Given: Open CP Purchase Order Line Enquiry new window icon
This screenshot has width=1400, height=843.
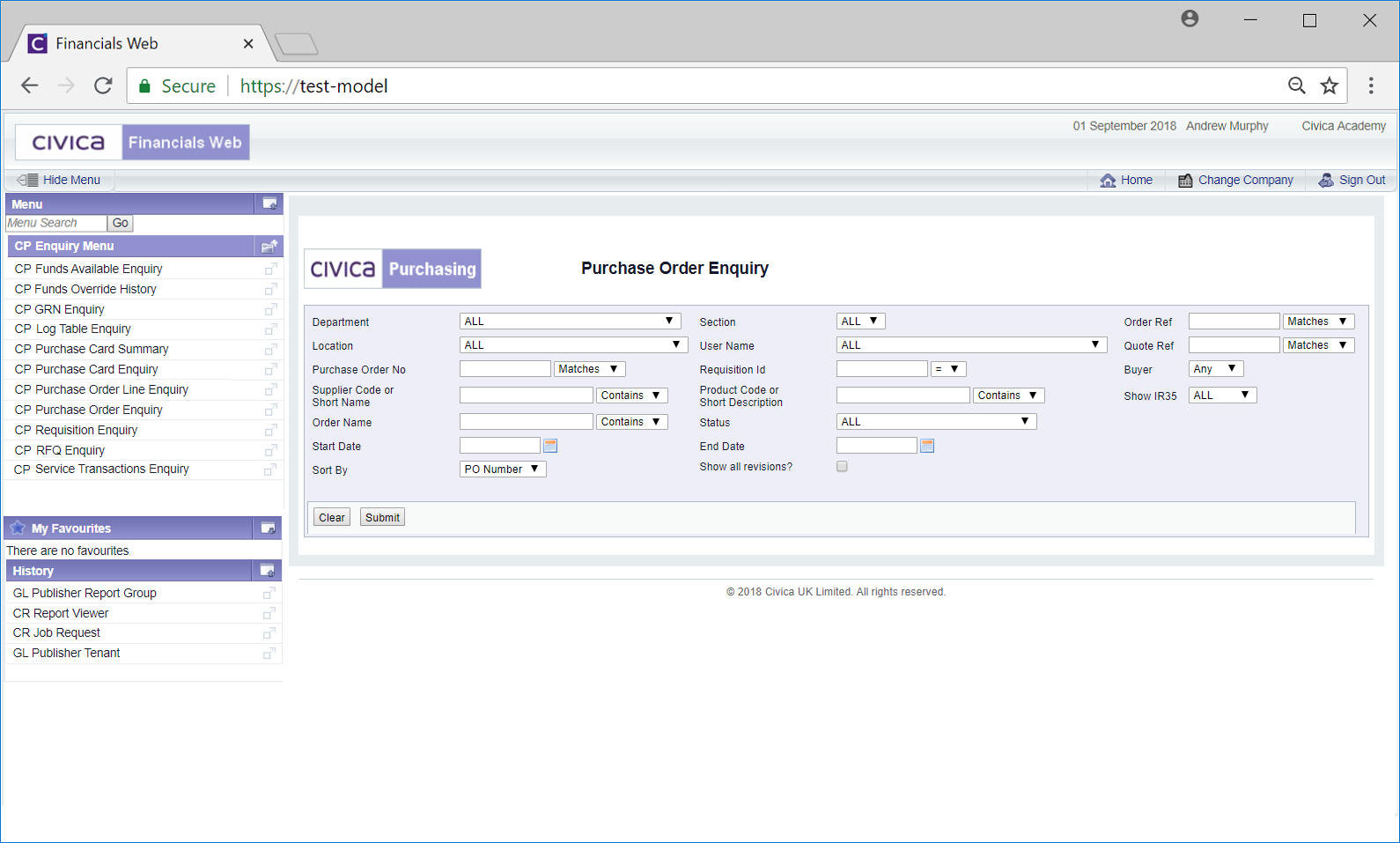Looking at the screenshot, I should (271, 389).
